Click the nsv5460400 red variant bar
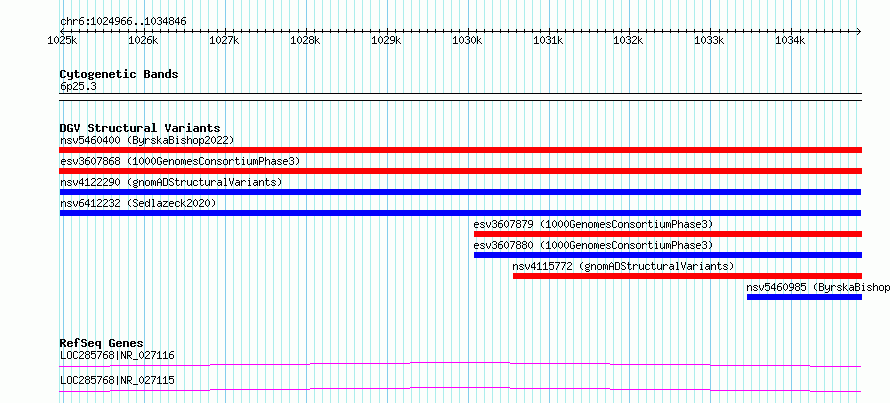The width and height of the screenshot is (890, 403). (460, 150)
